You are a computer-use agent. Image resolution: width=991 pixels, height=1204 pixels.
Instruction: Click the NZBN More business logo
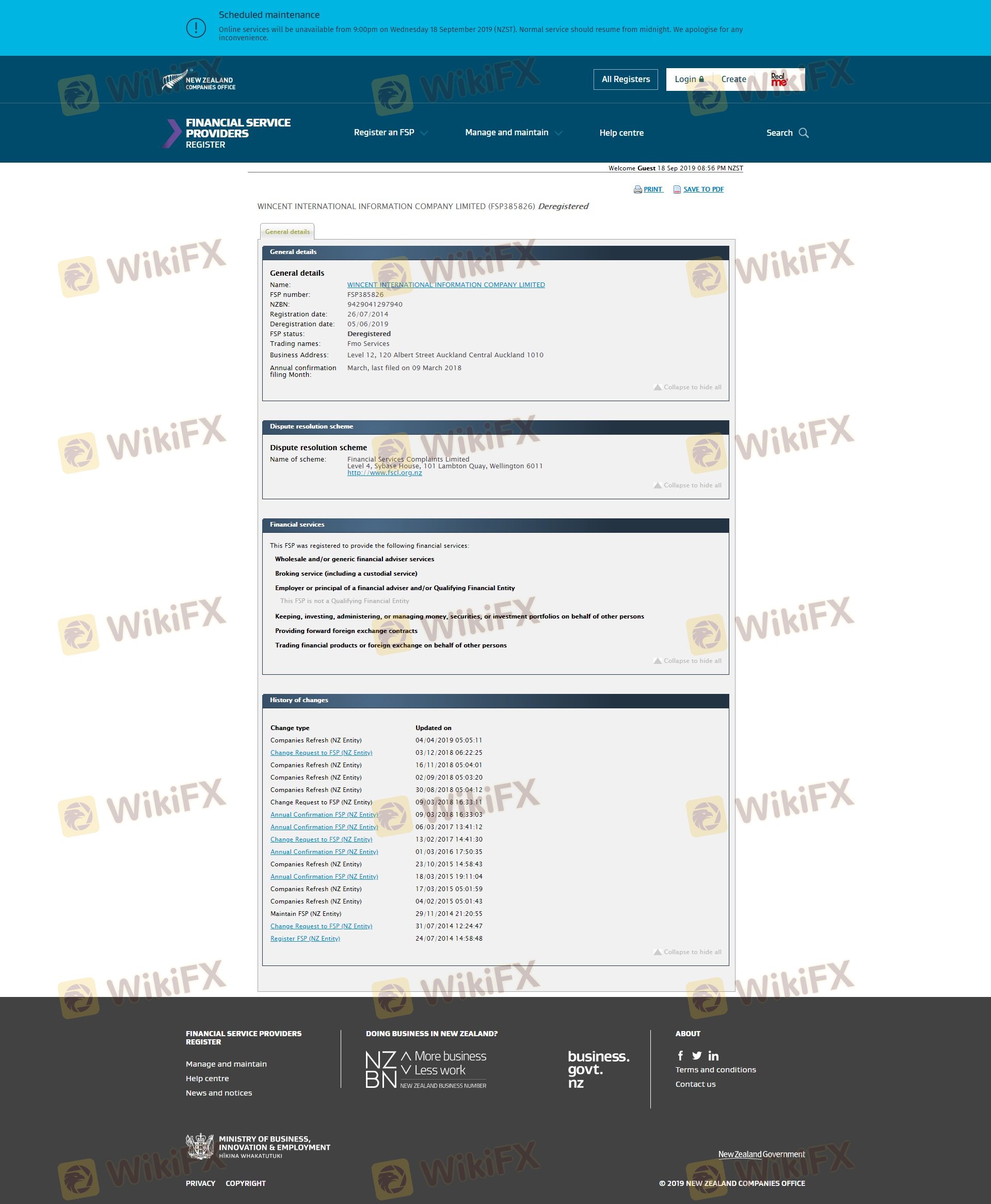[426, 1069]
